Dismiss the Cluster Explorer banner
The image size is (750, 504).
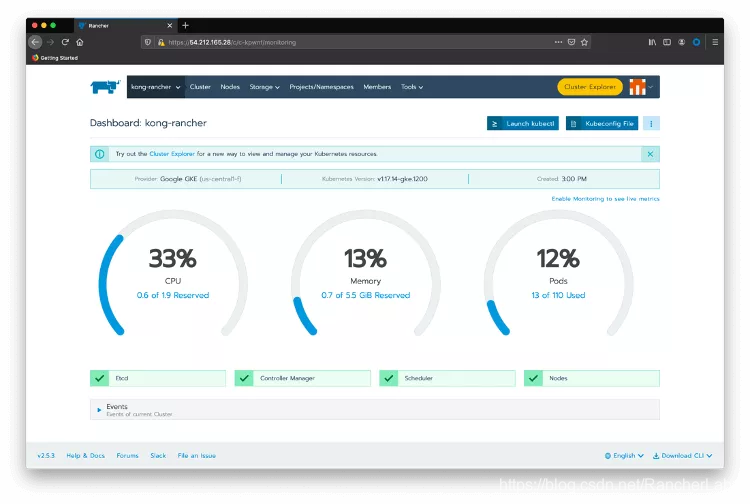(x=650, y=154)
